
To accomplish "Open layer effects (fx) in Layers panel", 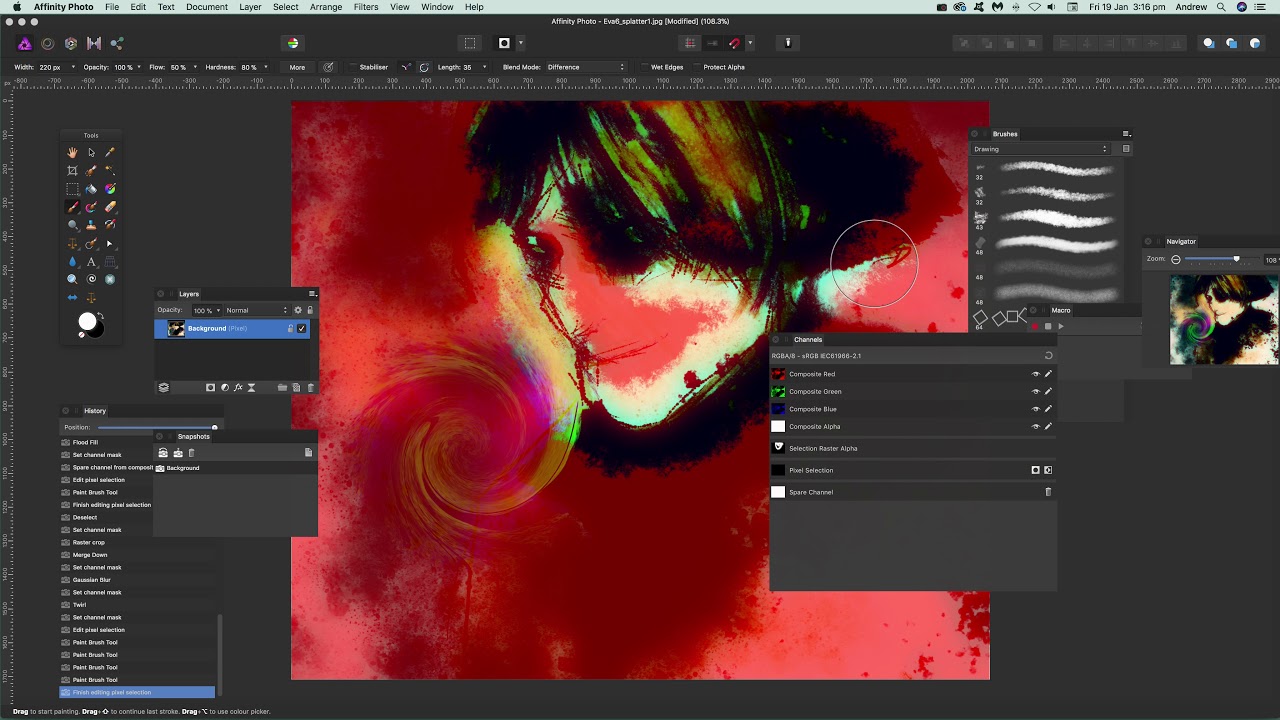I will 238,388.
